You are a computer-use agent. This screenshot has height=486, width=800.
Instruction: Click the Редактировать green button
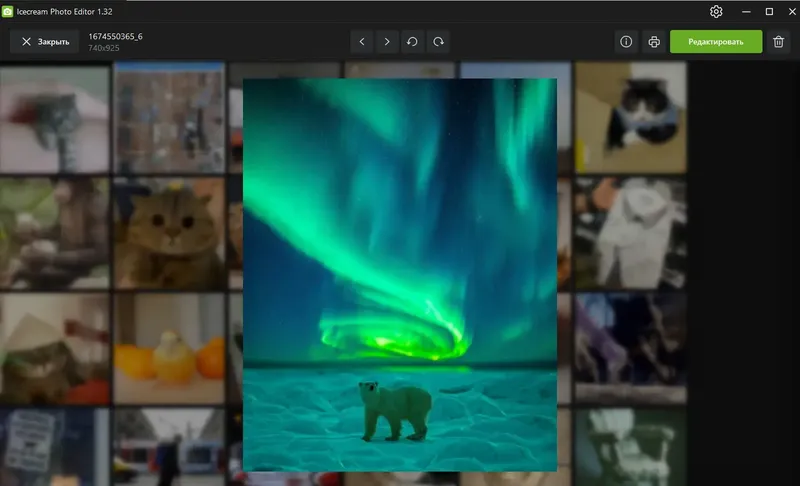pos(716,42)
